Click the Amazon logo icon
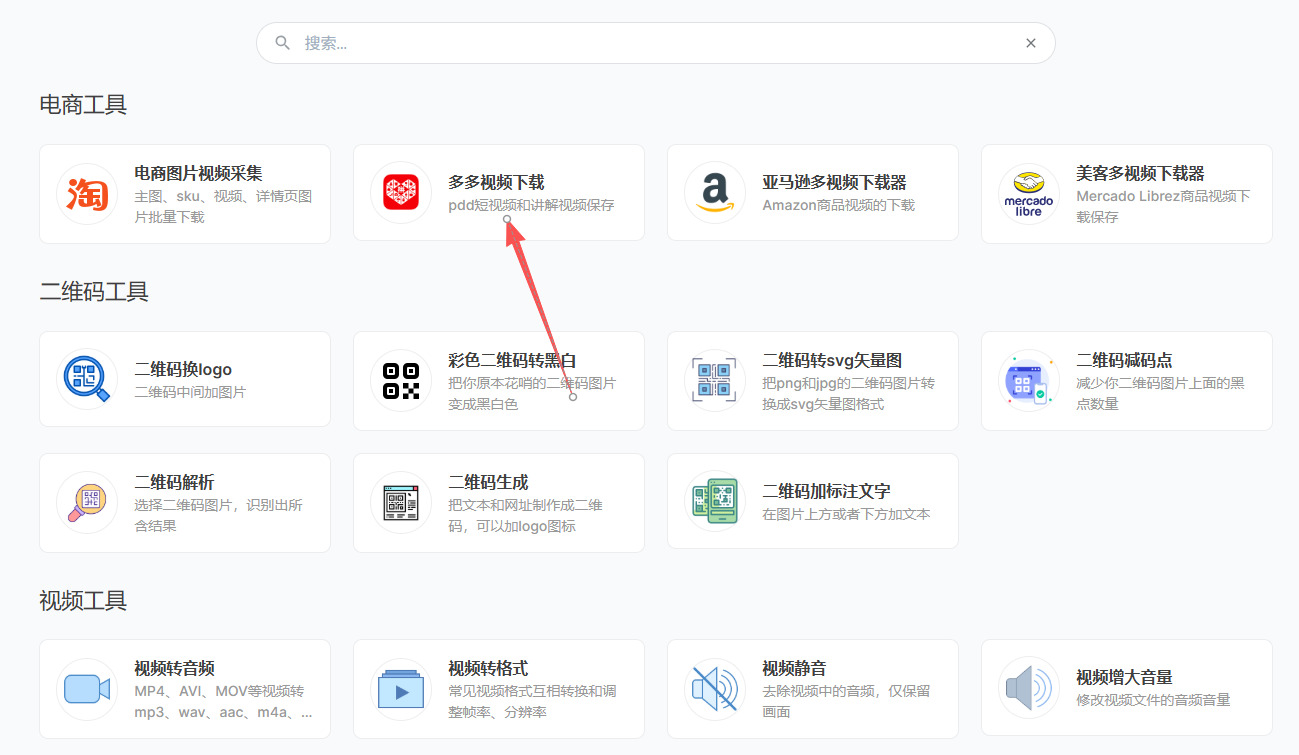Screen dimensions: 1299x755 tap(715, 192)
